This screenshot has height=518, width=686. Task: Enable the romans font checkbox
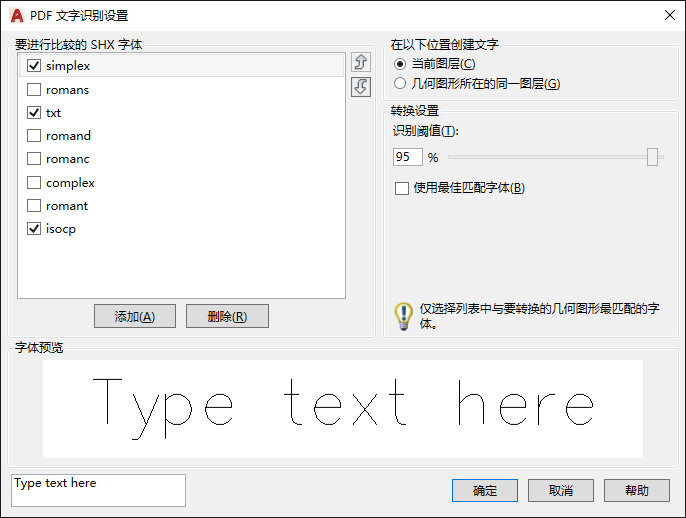(34, 90)
